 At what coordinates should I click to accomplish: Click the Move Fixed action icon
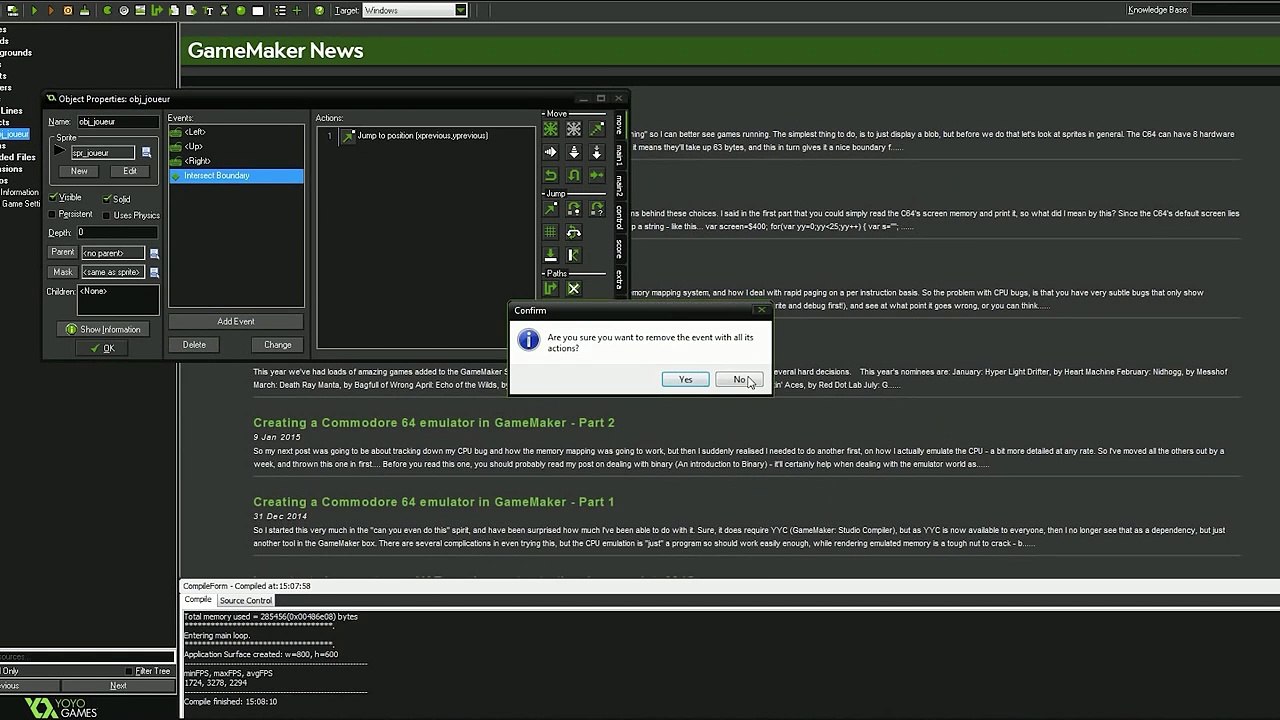550,129
